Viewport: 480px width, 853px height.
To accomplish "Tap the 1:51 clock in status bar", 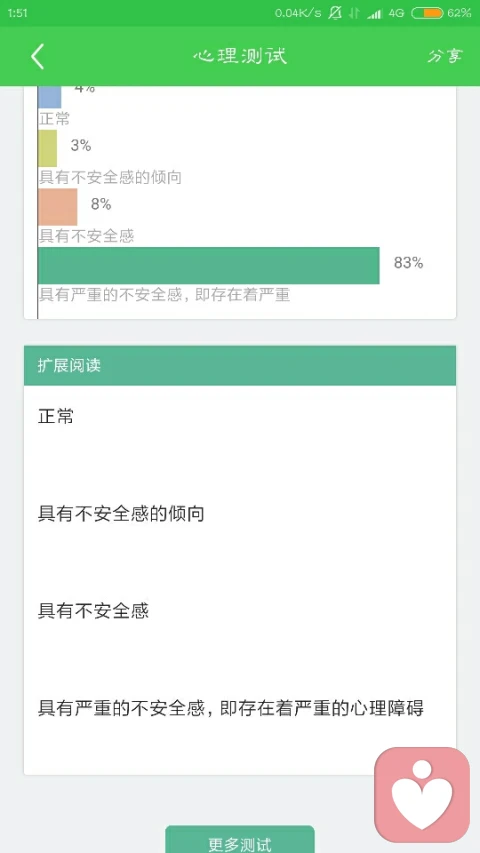I will [17, 13].
